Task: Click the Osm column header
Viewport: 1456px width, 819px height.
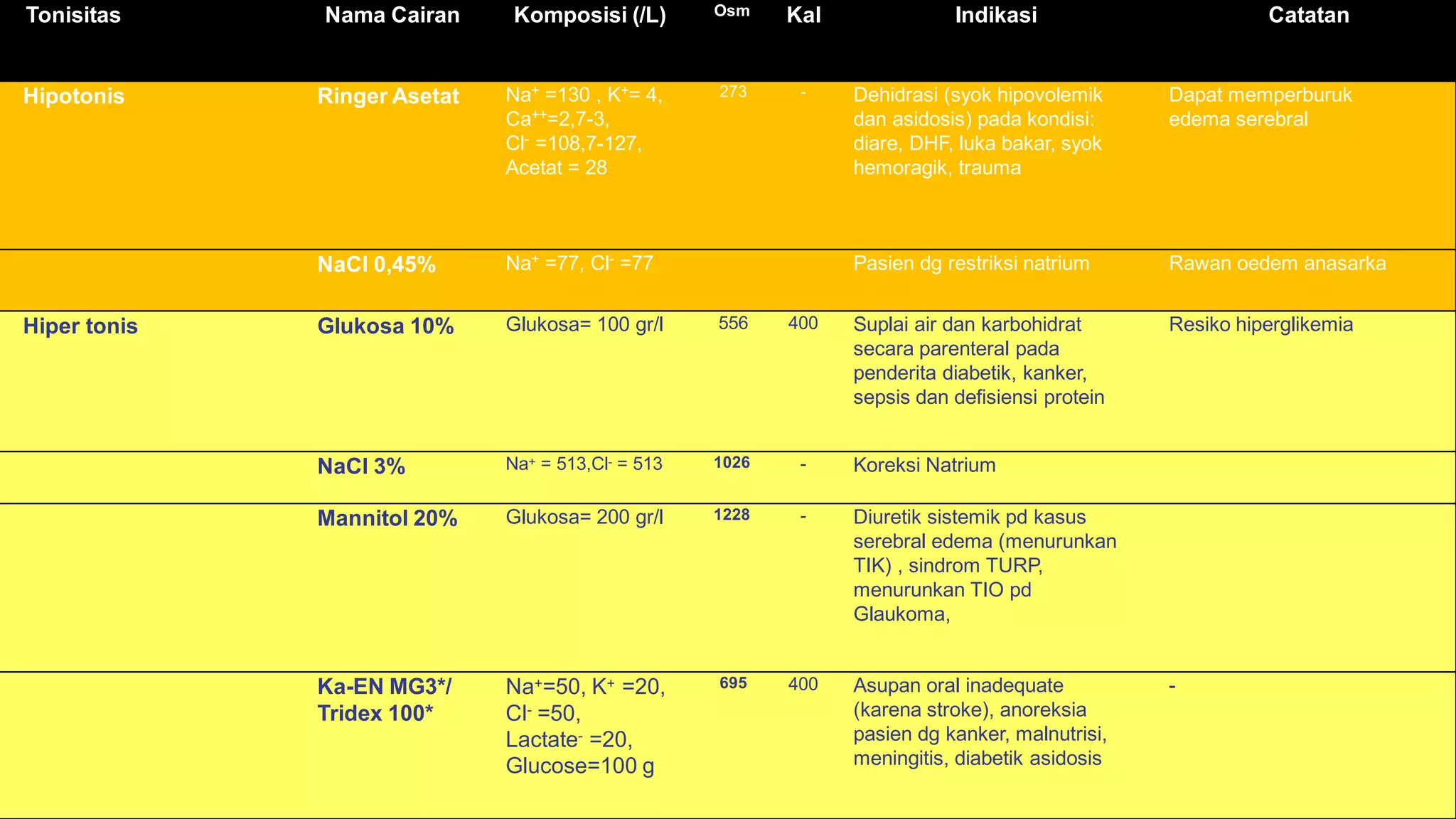Action: click(732, 11)
